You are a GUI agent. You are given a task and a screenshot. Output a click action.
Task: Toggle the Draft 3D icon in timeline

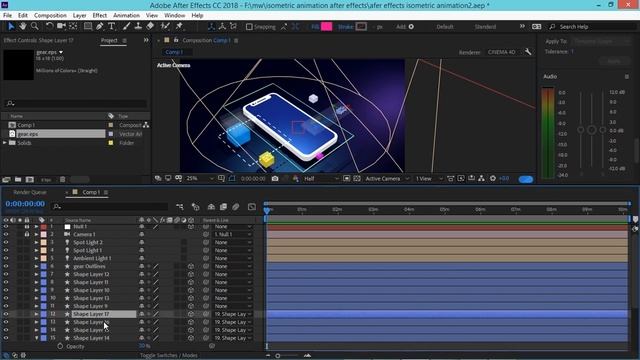click(196, 207)
